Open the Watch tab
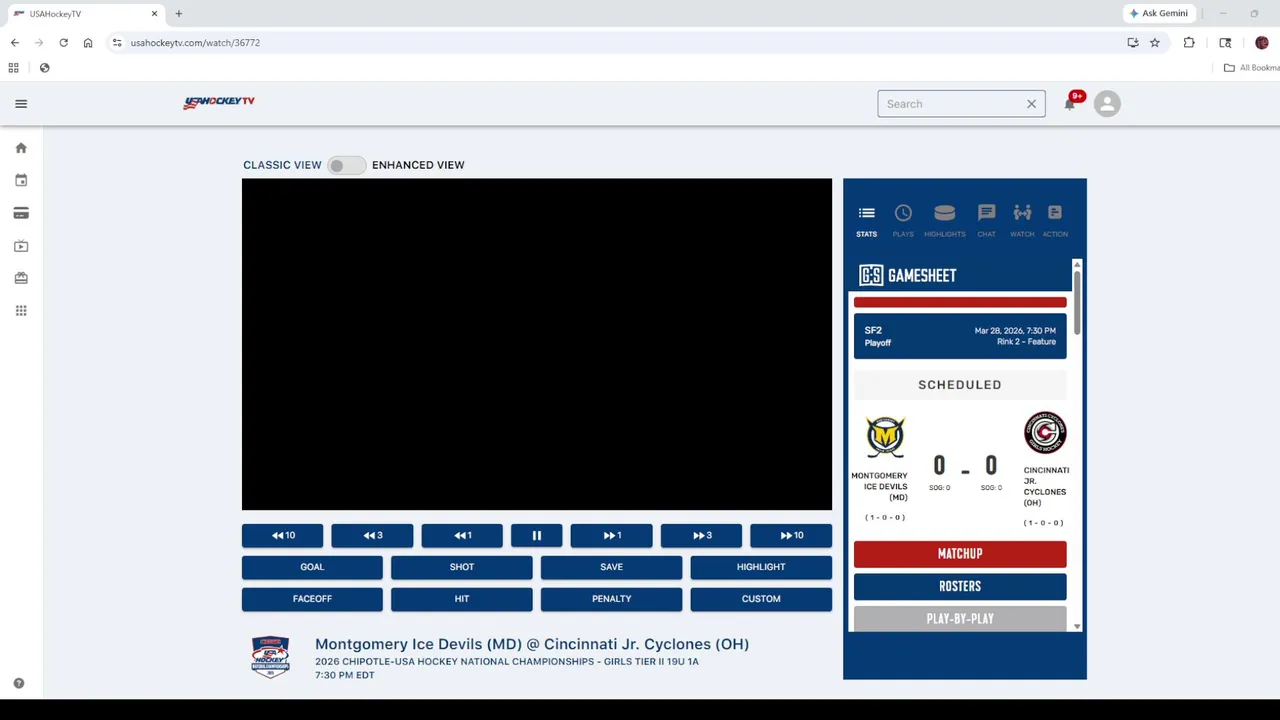 pos(1022,221)
